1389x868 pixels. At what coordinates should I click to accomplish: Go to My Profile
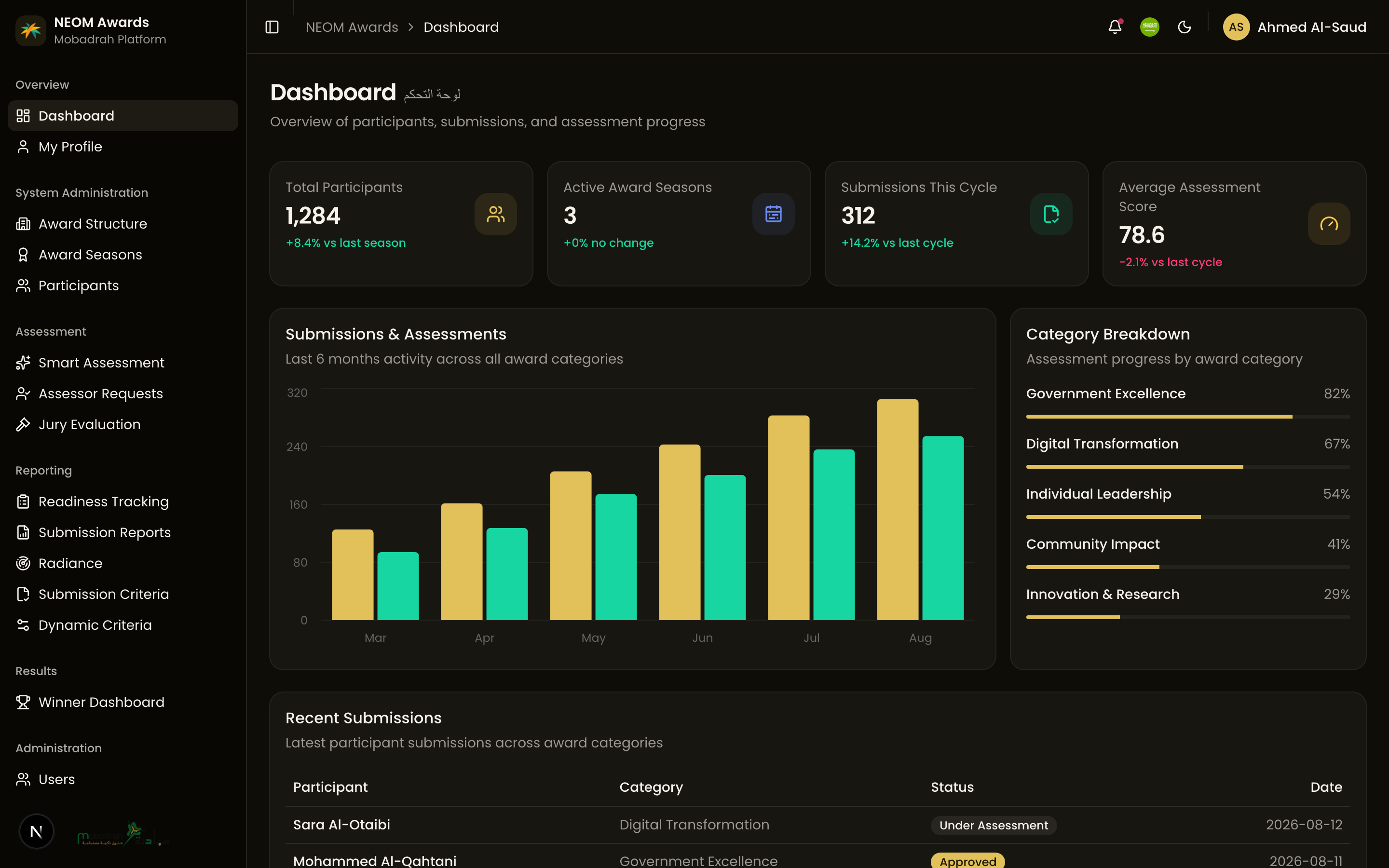[x=123, y=147]
